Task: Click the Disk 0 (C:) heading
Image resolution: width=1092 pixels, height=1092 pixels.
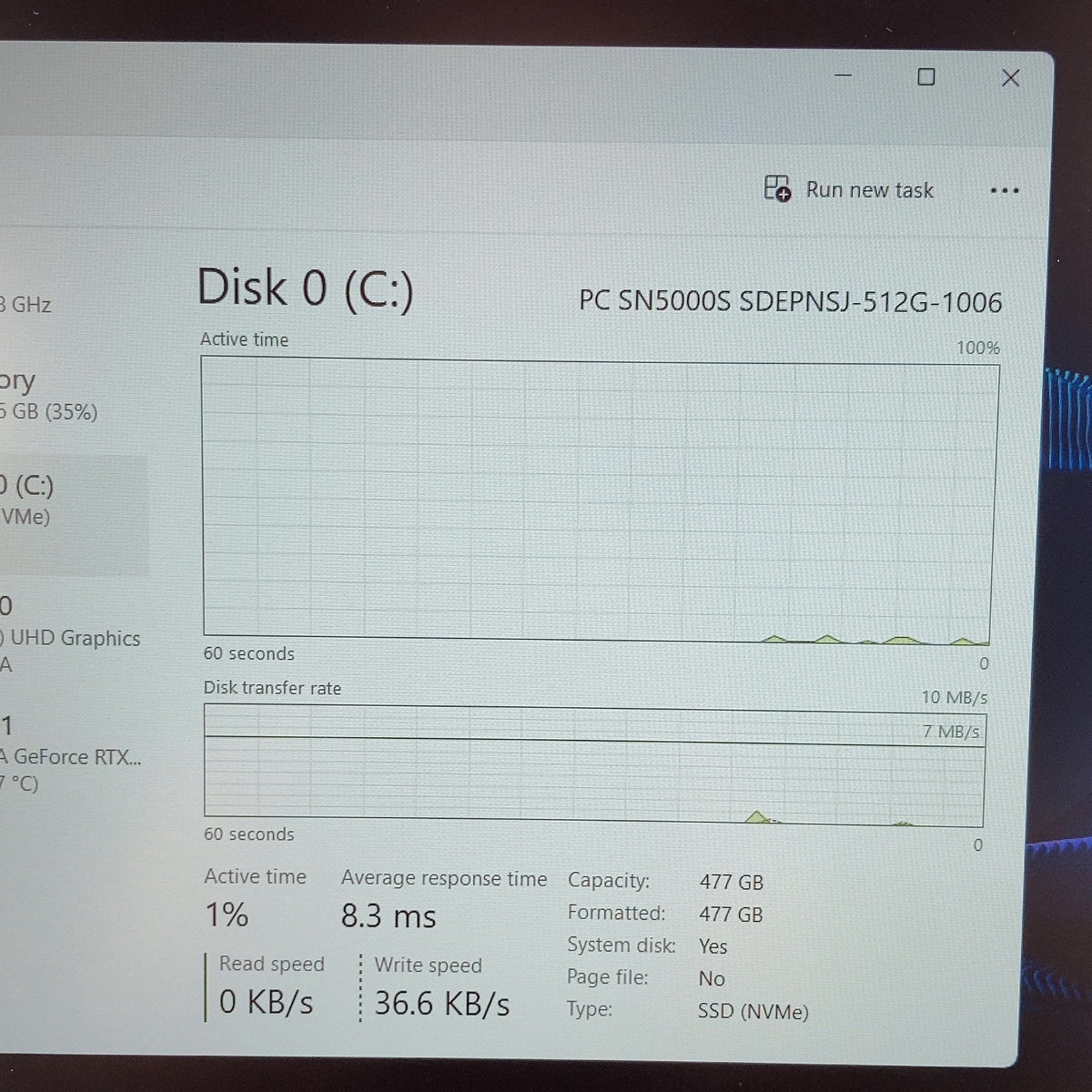Action: (306, 288)
